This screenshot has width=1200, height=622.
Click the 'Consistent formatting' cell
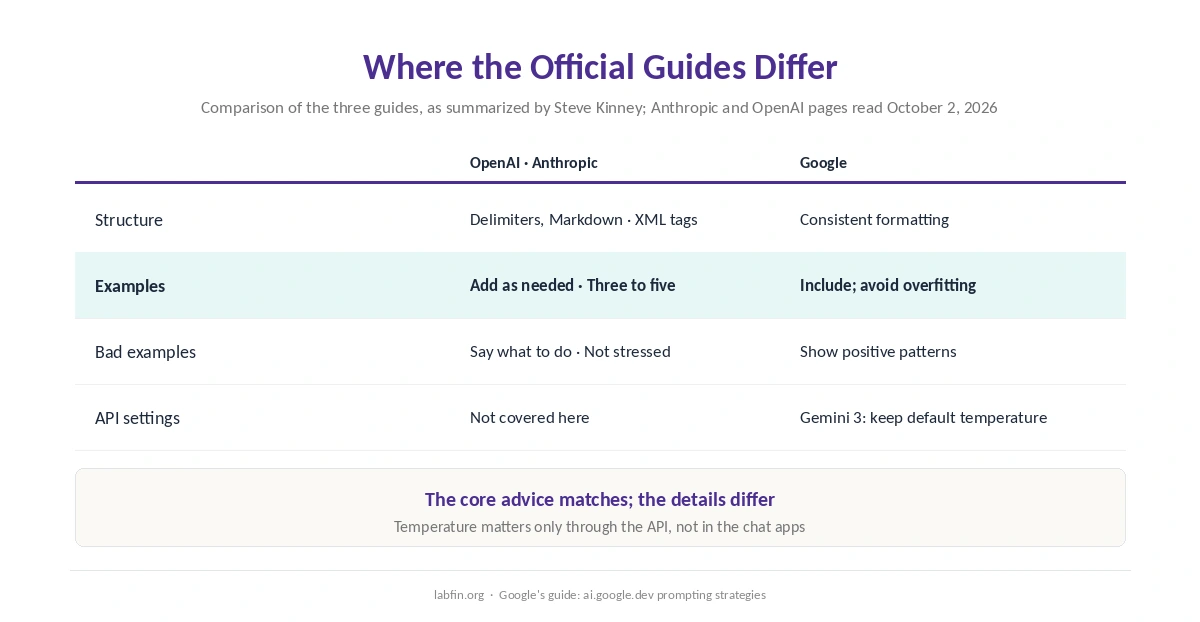874,219
